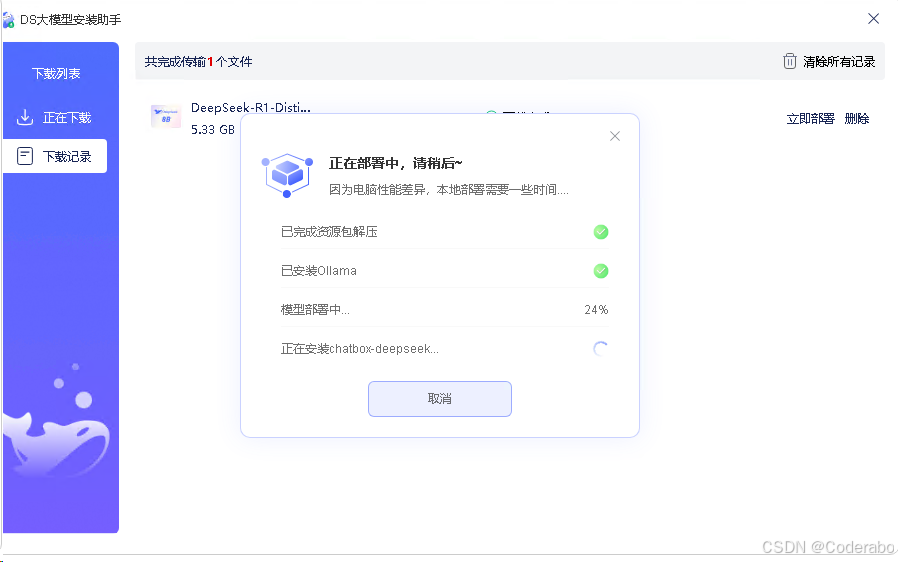Click the DS installer app logo icon
The width and height of the screenshot is (898, 562).
(x=8, y=20)
